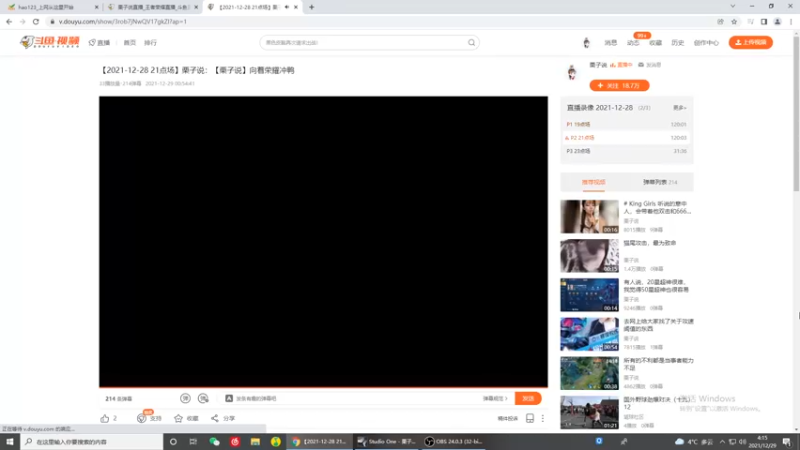Click the 分享 share icon
This screenshot has height=450, width=800.
click(215, 418)
